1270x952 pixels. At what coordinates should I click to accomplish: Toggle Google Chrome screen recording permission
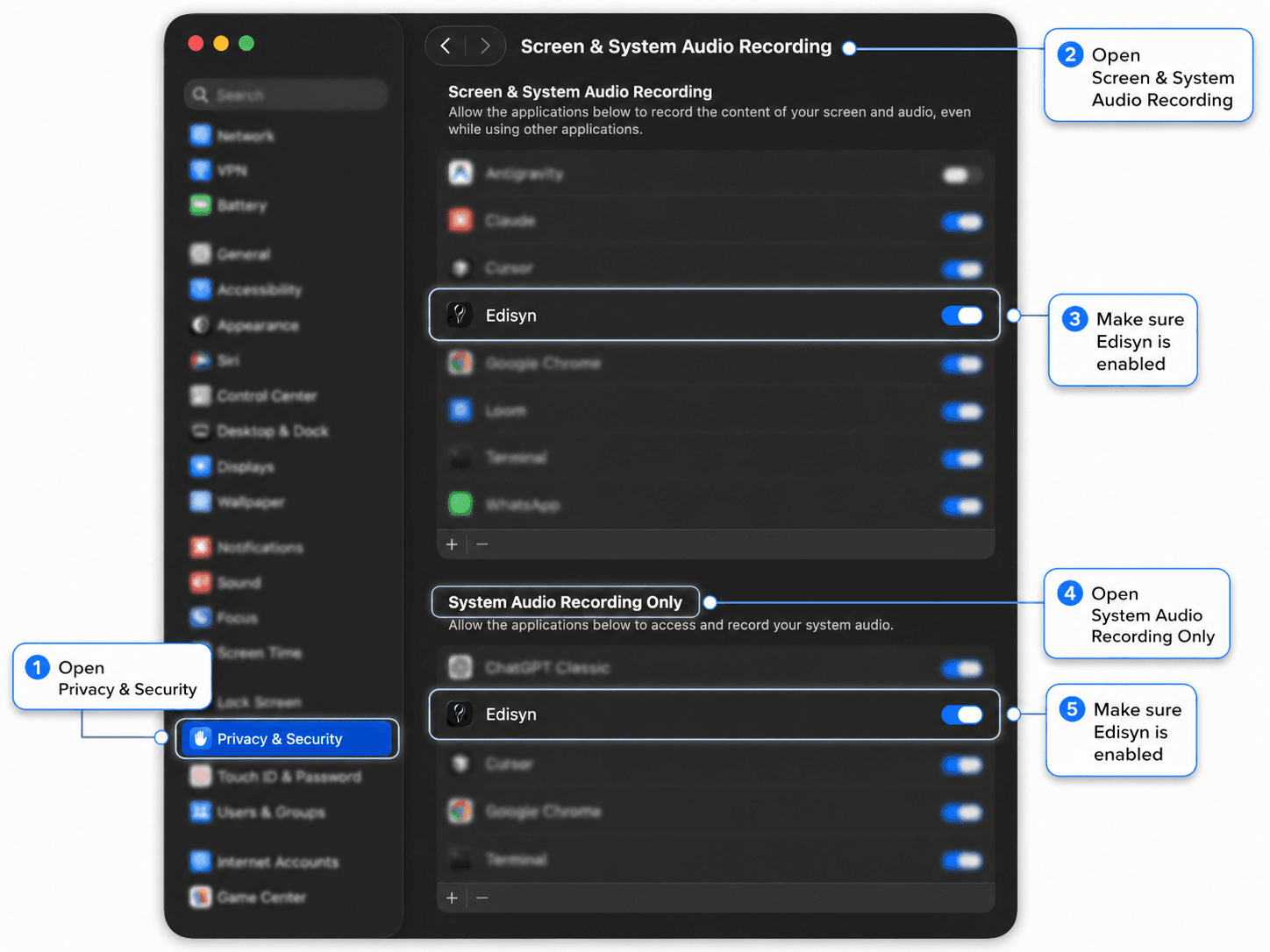coord(962,364)
